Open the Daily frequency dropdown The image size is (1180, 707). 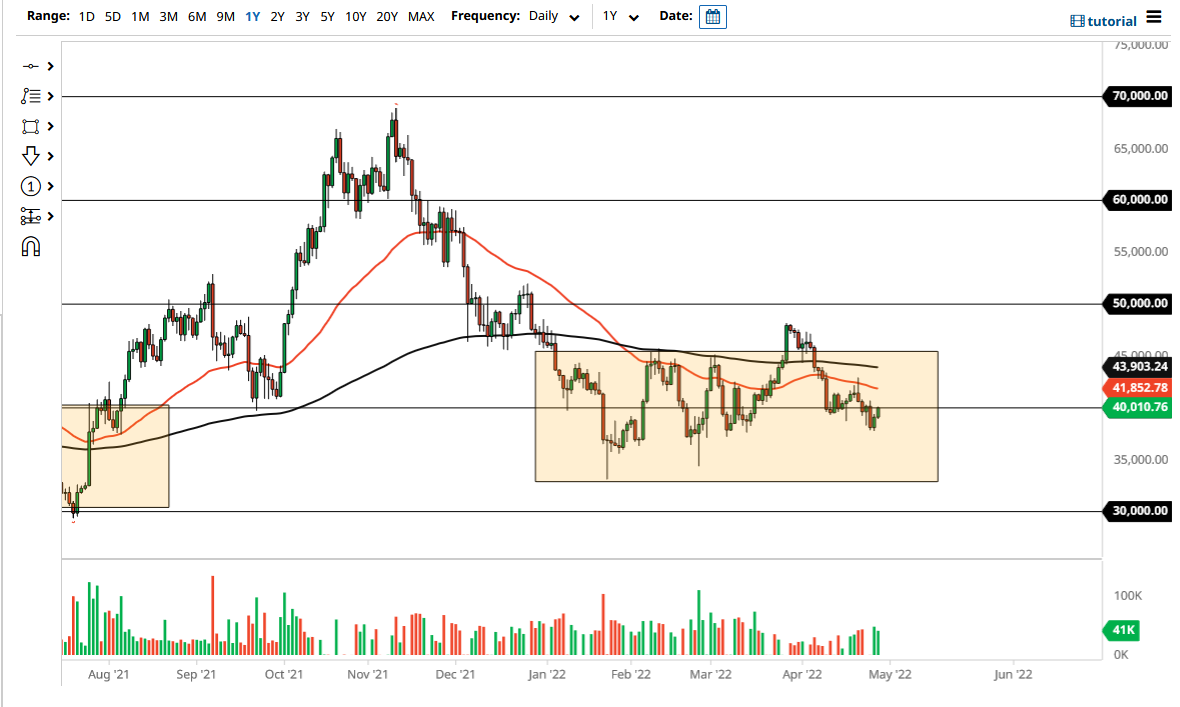(x=555, y=16)
